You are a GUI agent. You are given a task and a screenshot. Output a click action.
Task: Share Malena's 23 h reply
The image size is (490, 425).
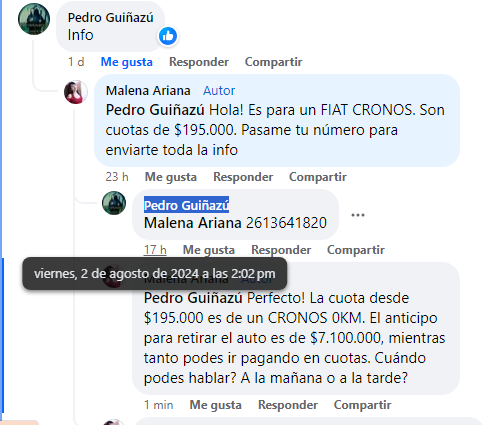[x=318, y=177]
